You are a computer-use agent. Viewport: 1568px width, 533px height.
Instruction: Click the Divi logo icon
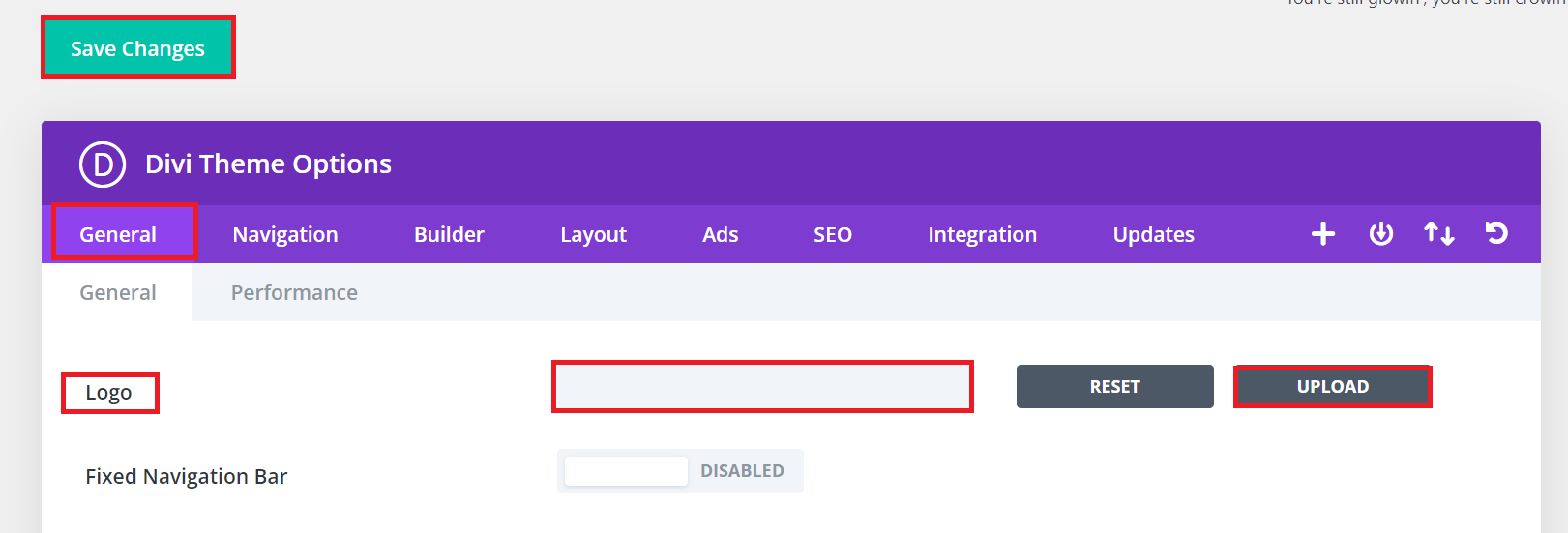(103, 164)
